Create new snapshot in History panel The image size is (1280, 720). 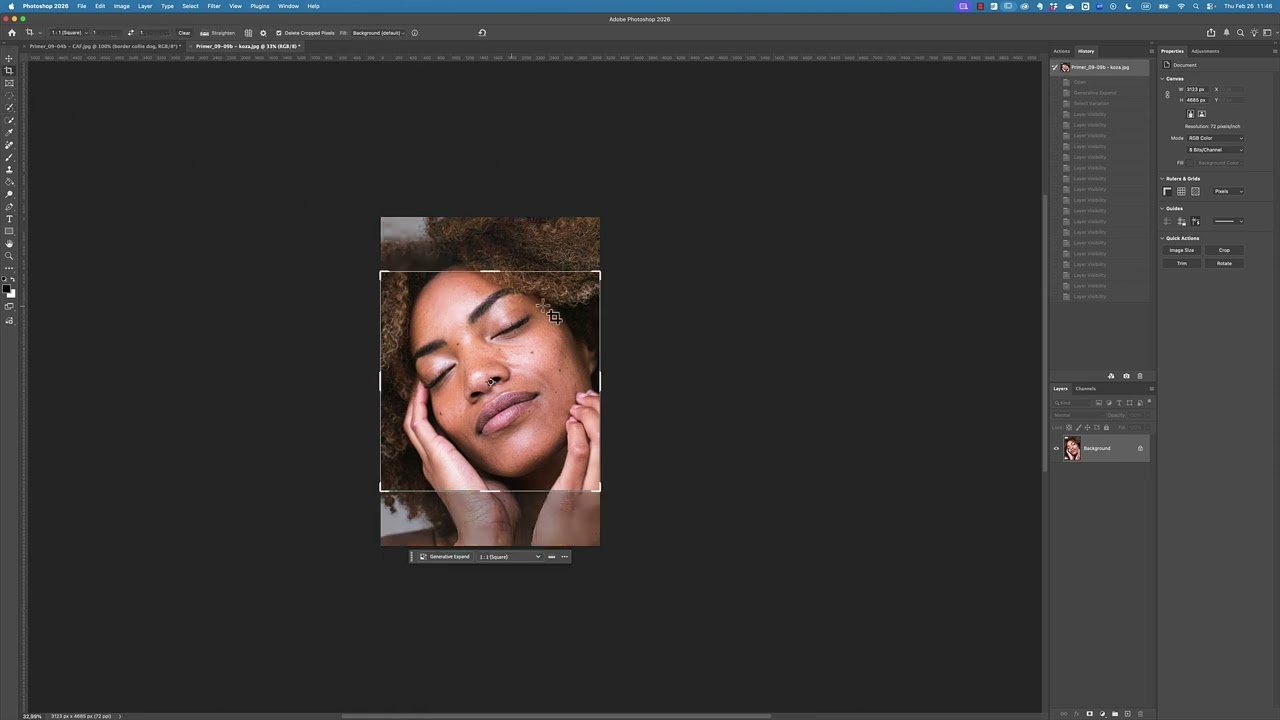pyautogui.click(x=1126, y=376)
